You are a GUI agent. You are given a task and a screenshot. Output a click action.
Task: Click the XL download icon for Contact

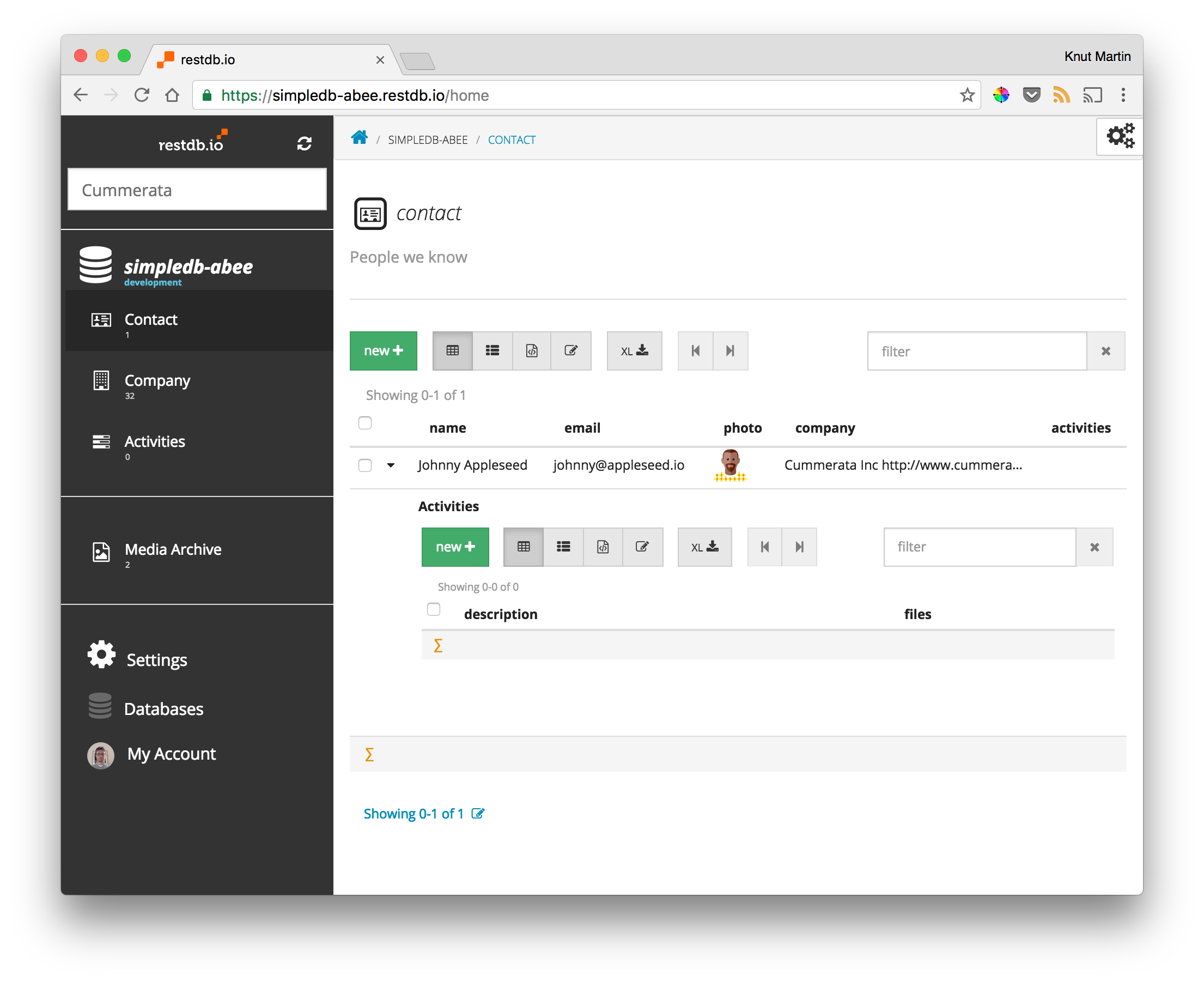point(631,351)
